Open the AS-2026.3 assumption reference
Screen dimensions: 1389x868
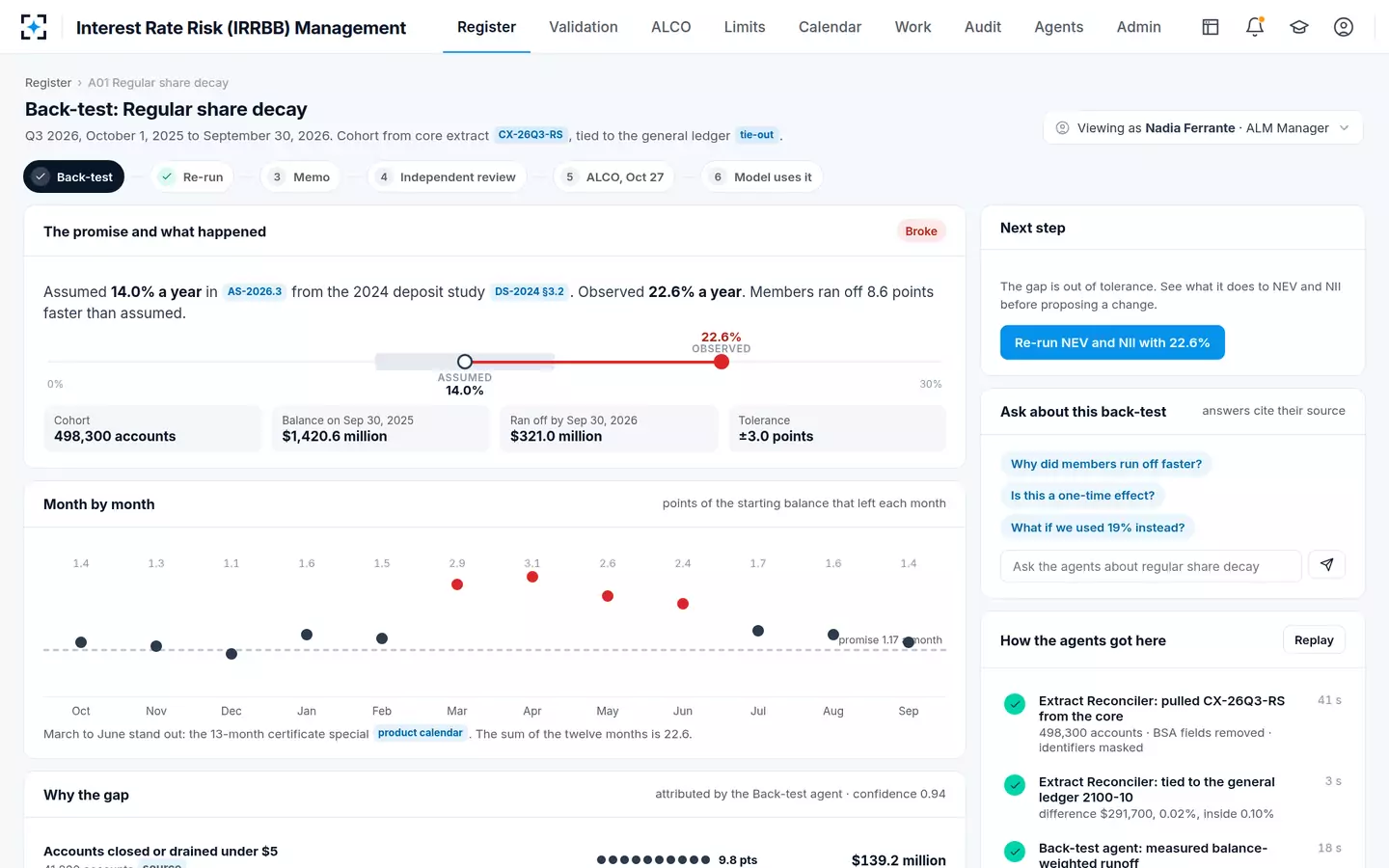[x=255, y=291]
